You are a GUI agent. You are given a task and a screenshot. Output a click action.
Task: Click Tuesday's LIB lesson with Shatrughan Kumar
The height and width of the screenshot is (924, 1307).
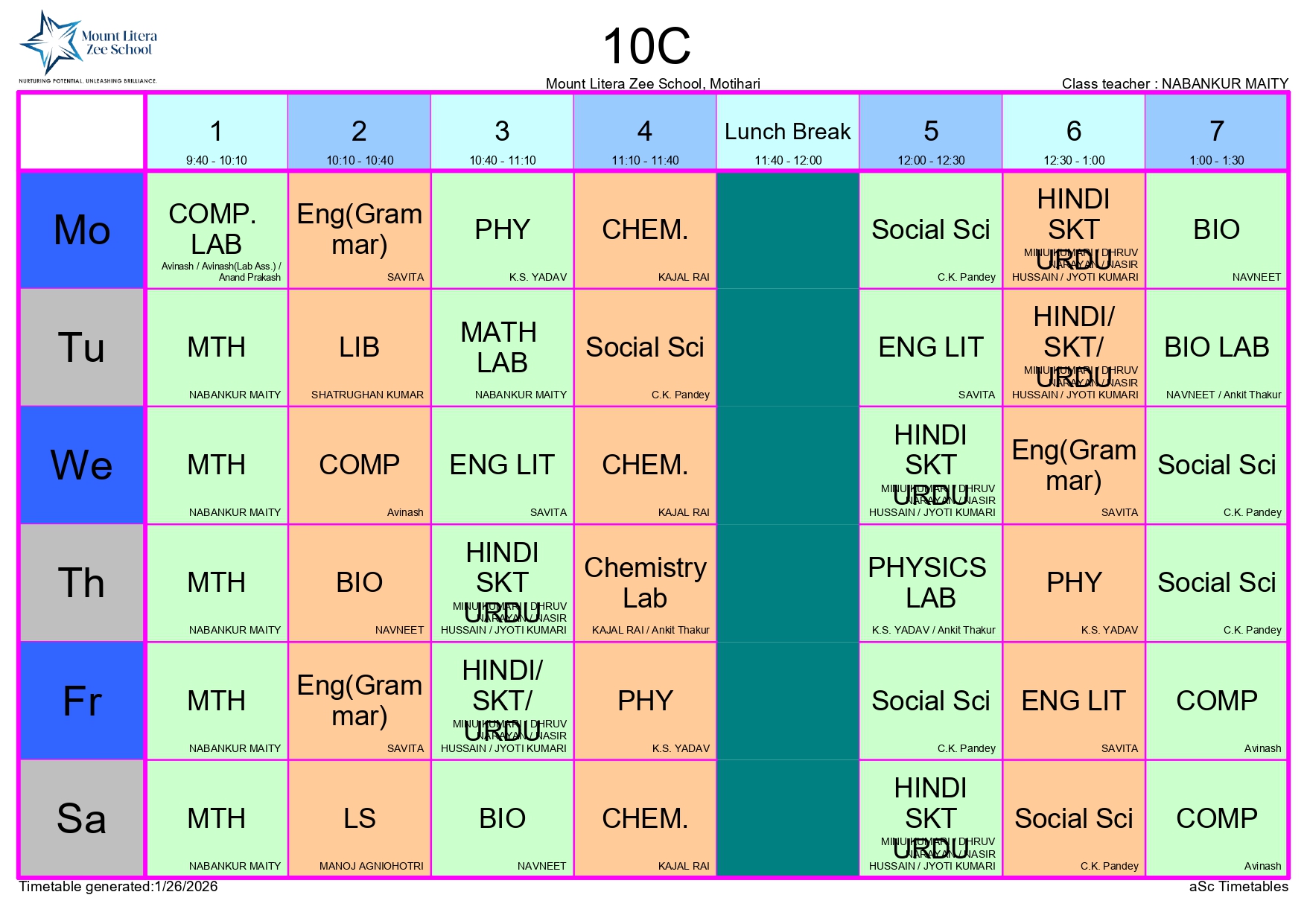360,348
